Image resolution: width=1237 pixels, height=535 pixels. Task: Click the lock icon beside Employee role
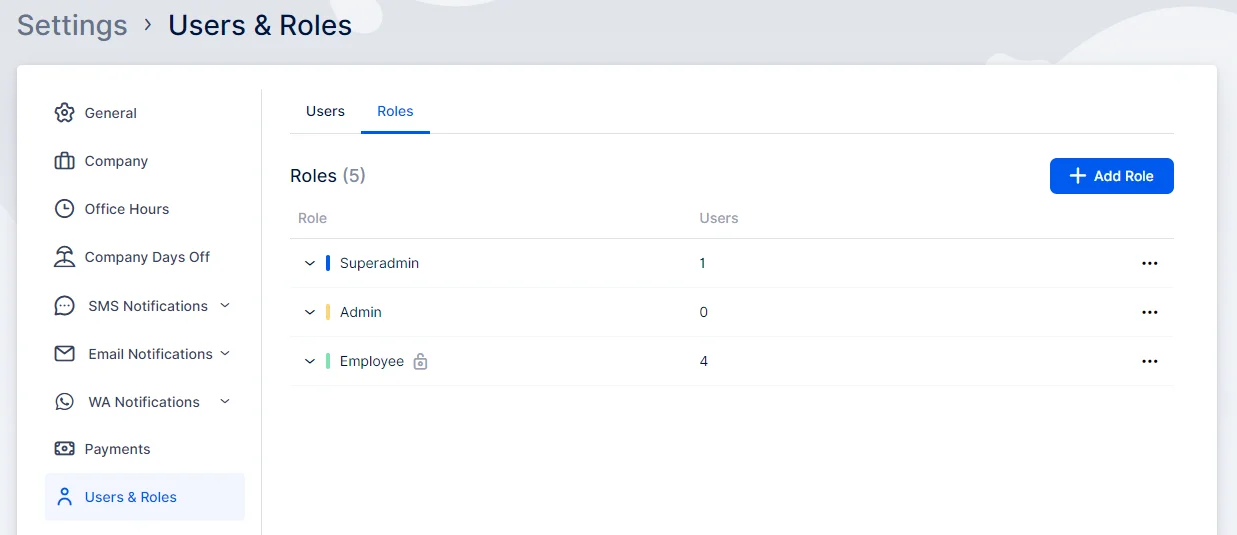(x=421, y=361)
